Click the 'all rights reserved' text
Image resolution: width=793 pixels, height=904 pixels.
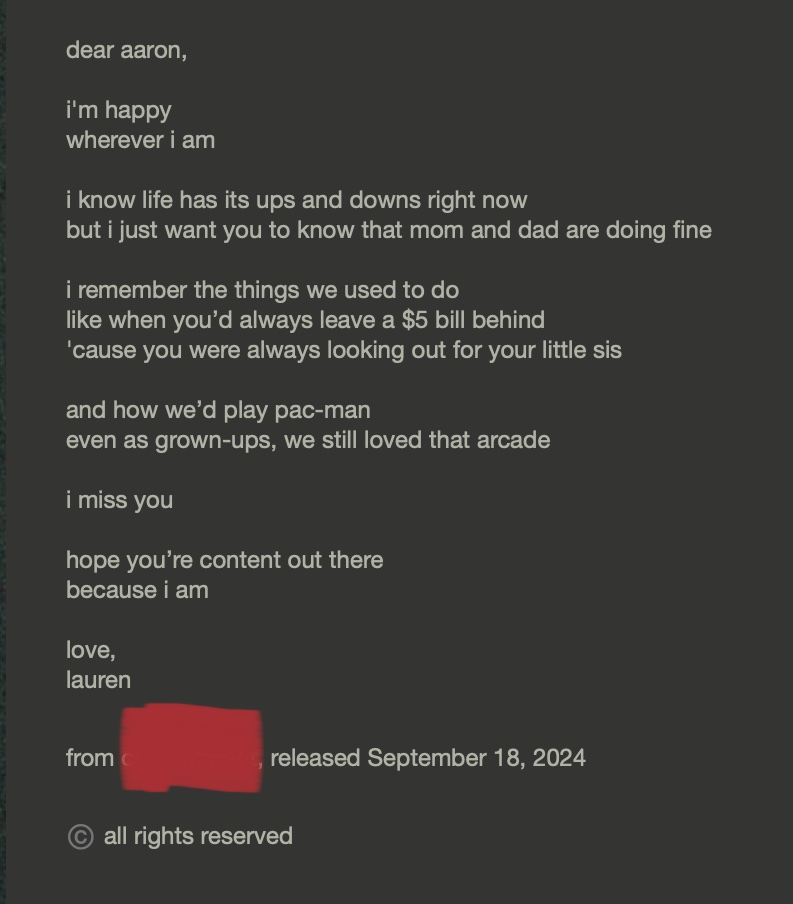[198, 836]
